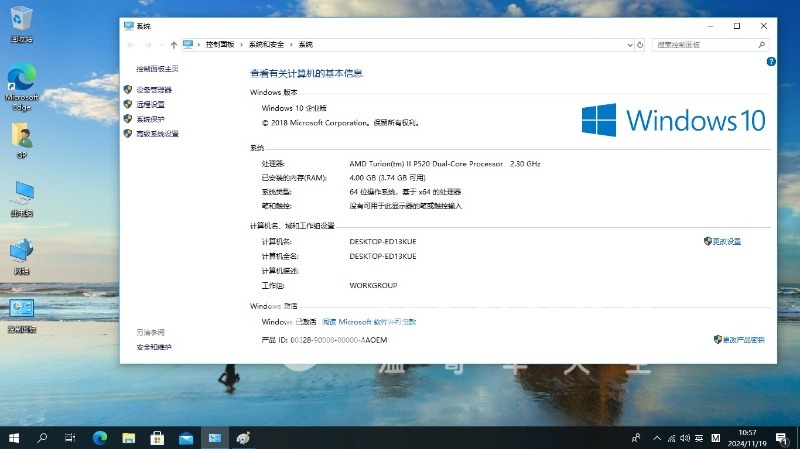Viewport: 800px width, 449px height.
Task: Open Microsoft Edge from the taskbar
Action: pyautogui.click(x=100, y=438)
